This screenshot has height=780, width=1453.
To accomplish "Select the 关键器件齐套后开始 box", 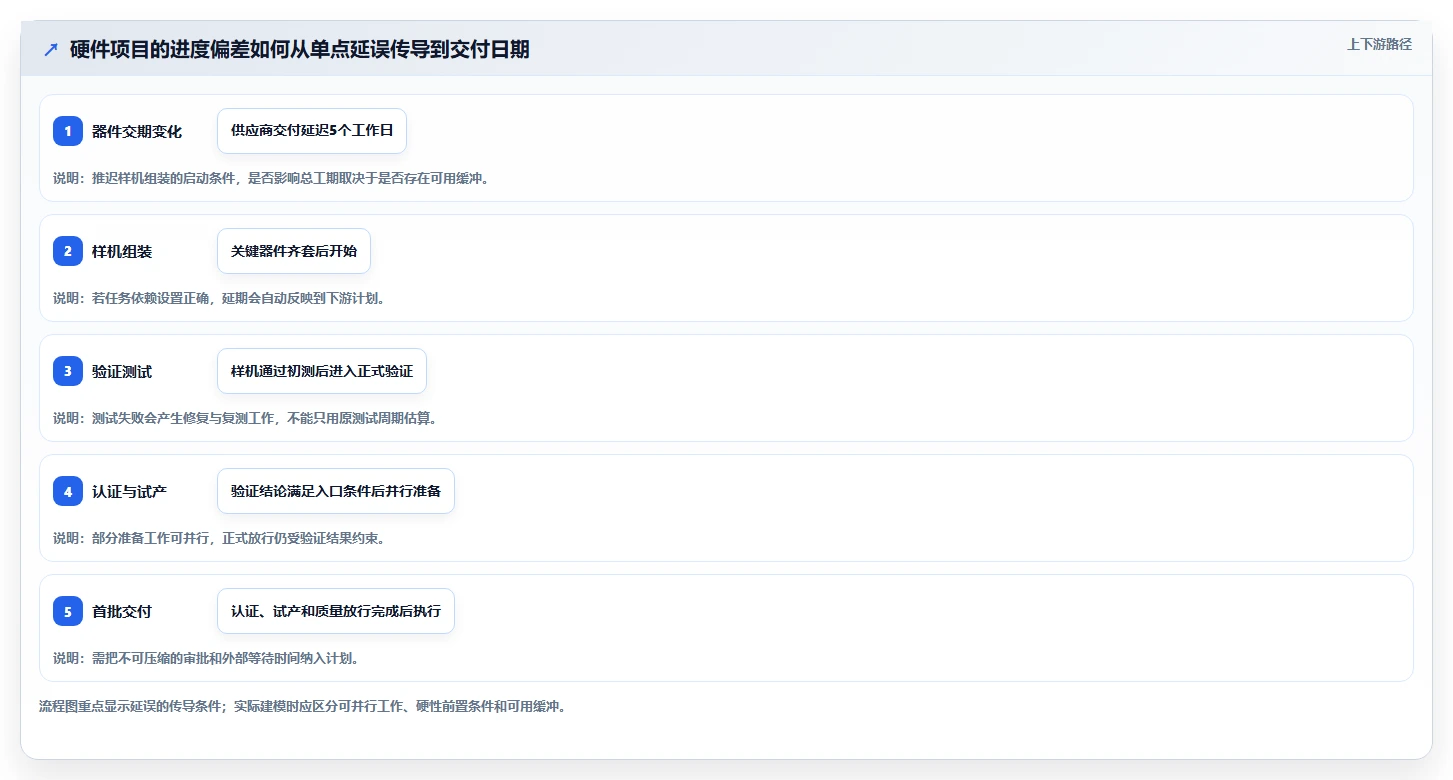I will [294, 251].
